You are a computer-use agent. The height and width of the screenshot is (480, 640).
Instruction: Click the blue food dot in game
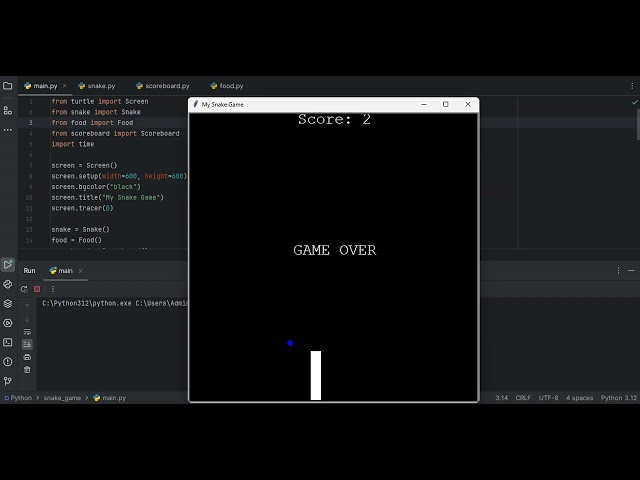[290, 343]
